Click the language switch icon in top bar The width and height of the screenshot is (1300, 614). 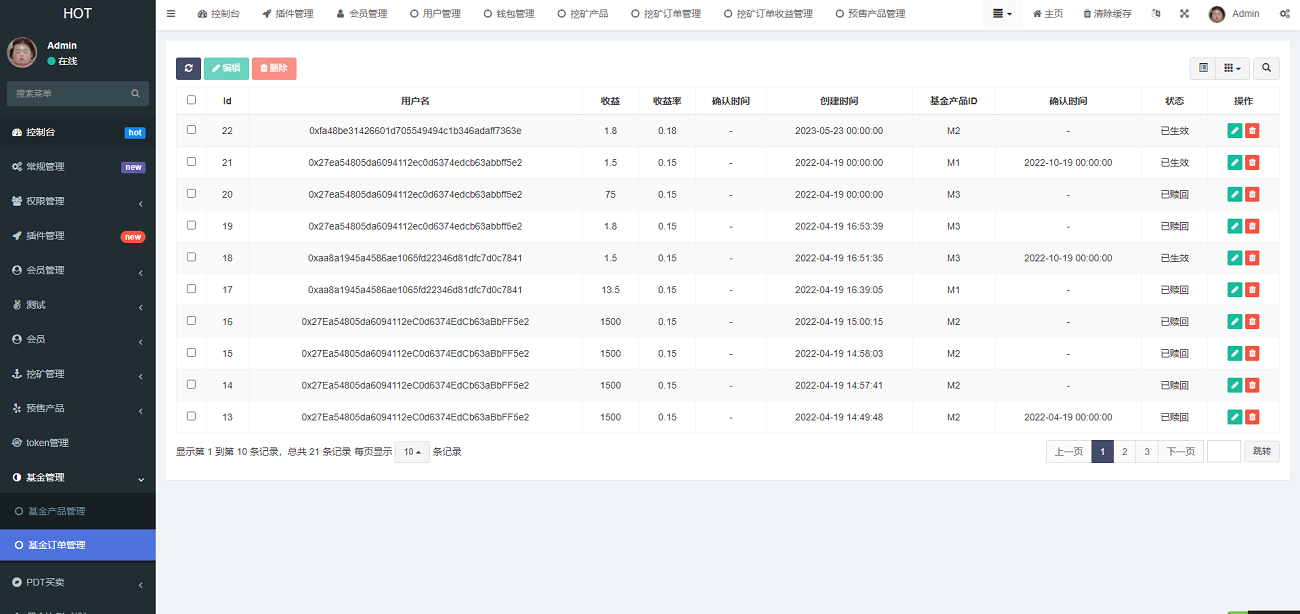(x=1157, y=14)
